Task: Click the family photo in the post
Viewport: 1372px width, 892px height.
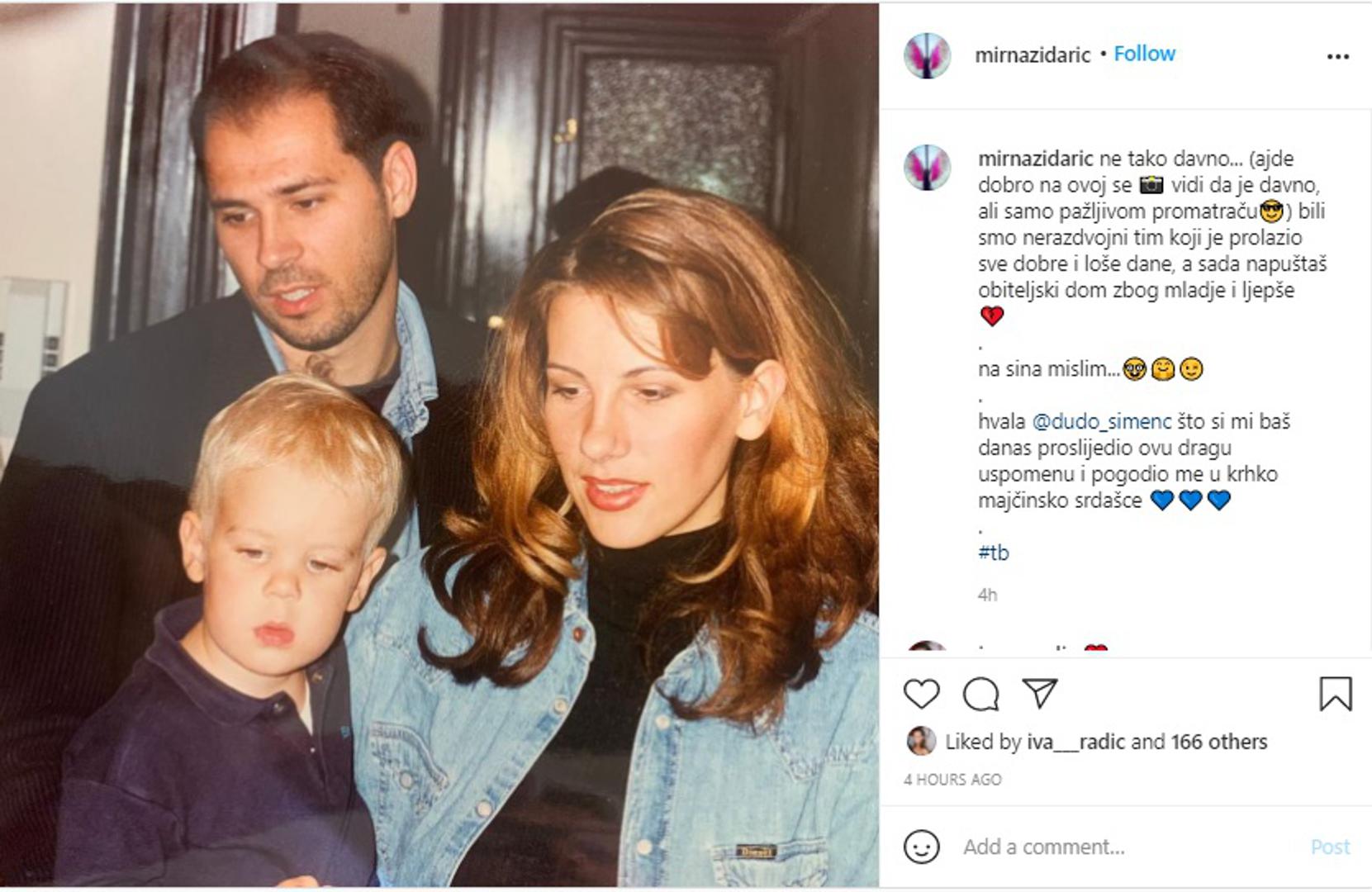Action: [439, 446]
